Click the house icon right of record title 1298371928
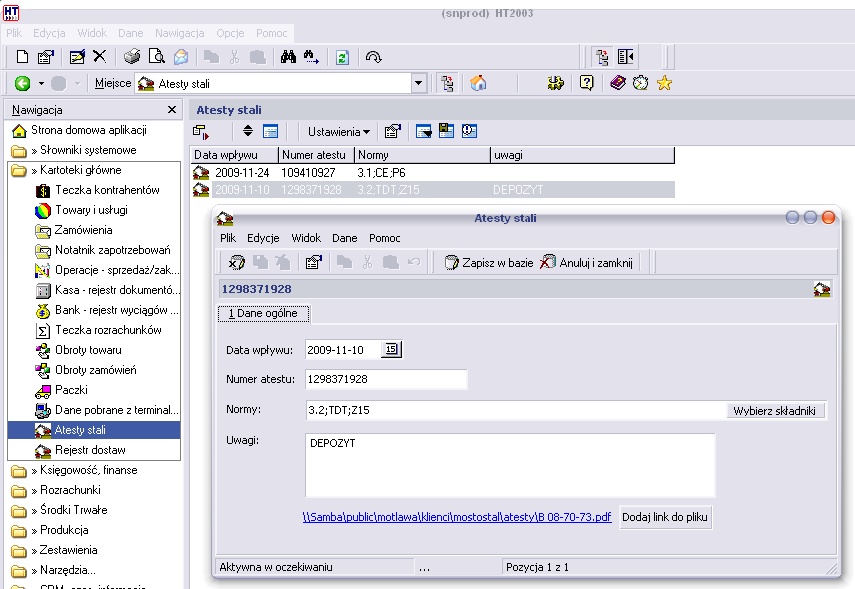The height and width of the screenshot is (589, 855). [822, 289]
